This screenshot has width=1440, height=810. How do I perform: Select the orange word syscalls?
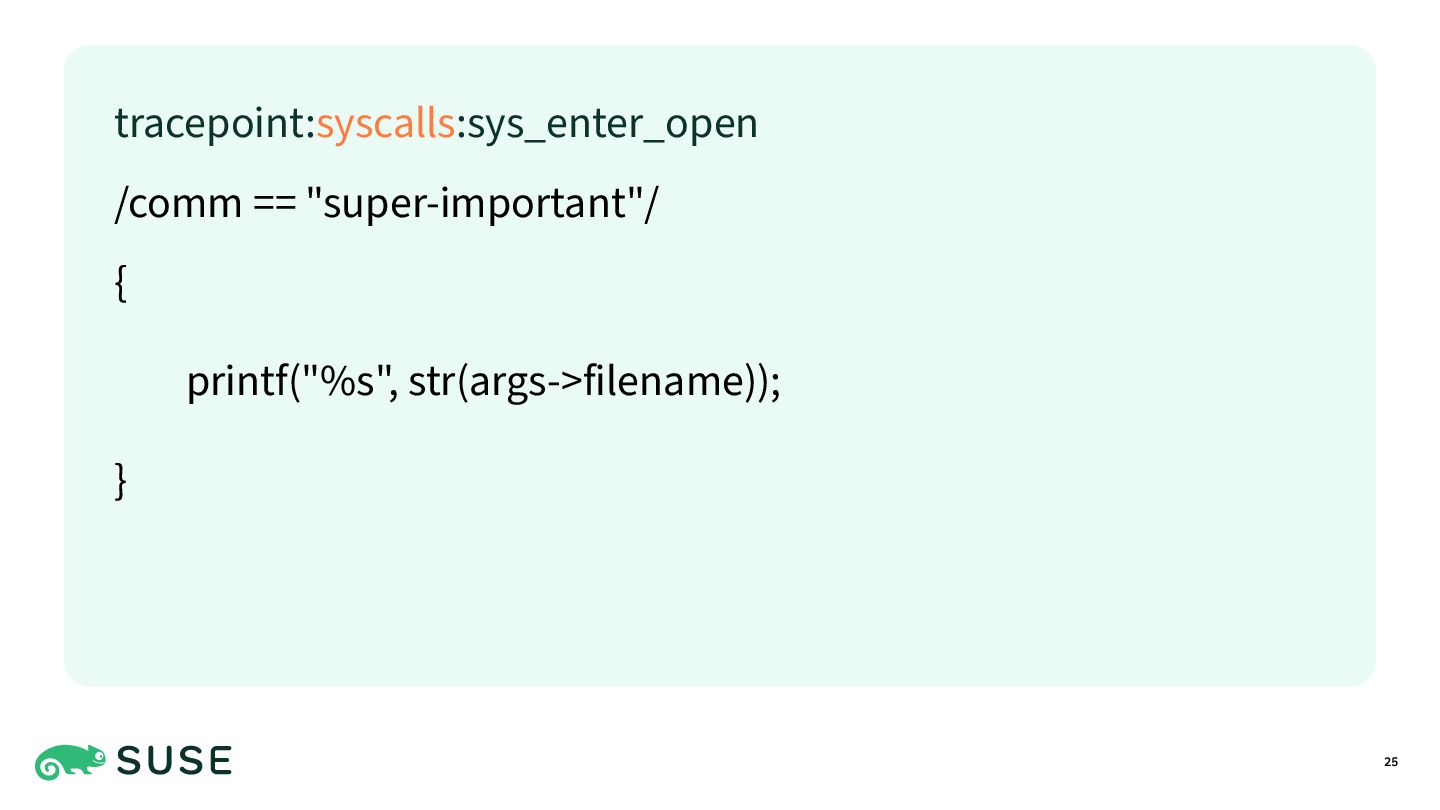click(386, 125)
